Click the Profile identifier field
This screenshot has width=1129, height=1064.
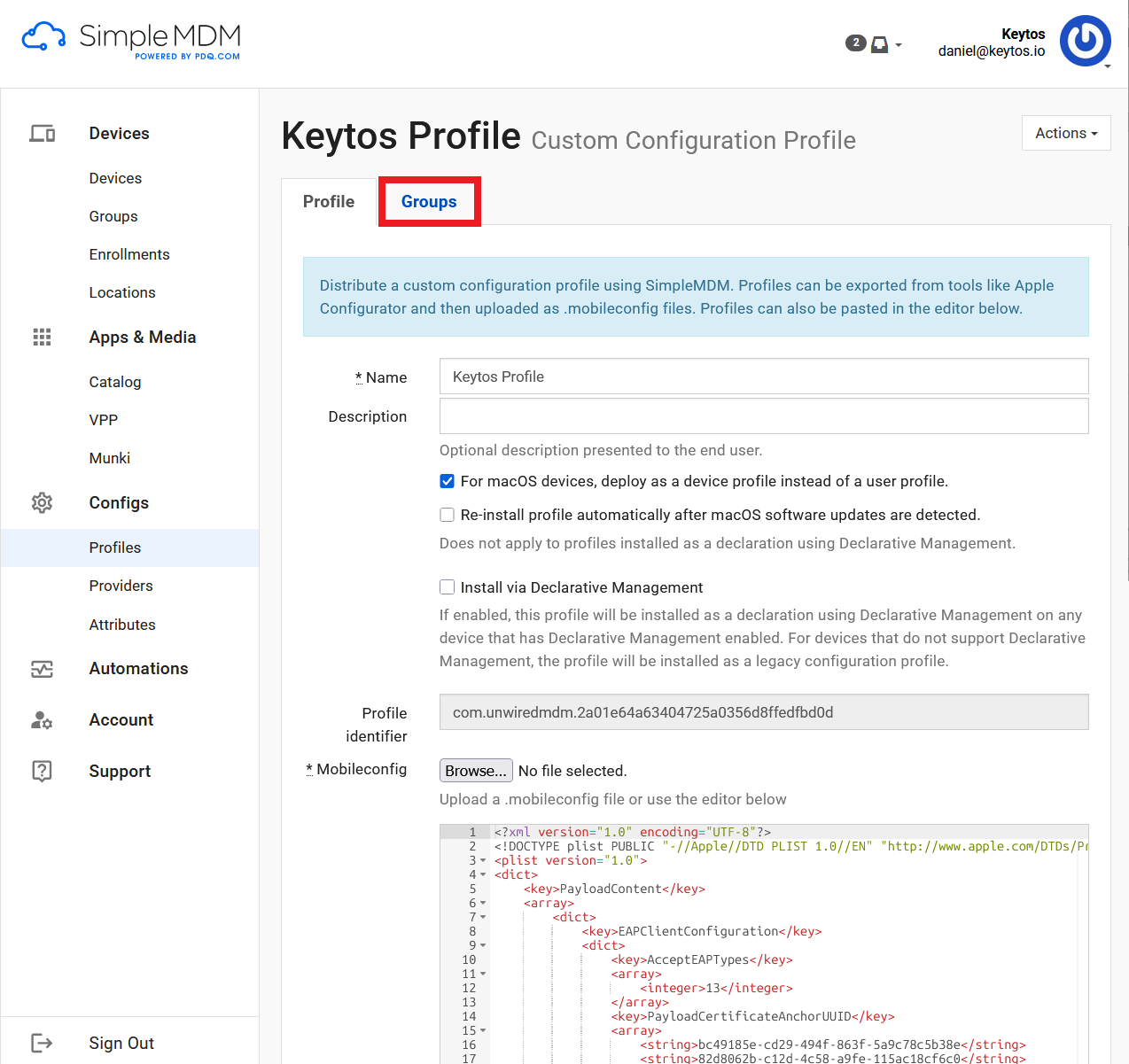point(764,712)
